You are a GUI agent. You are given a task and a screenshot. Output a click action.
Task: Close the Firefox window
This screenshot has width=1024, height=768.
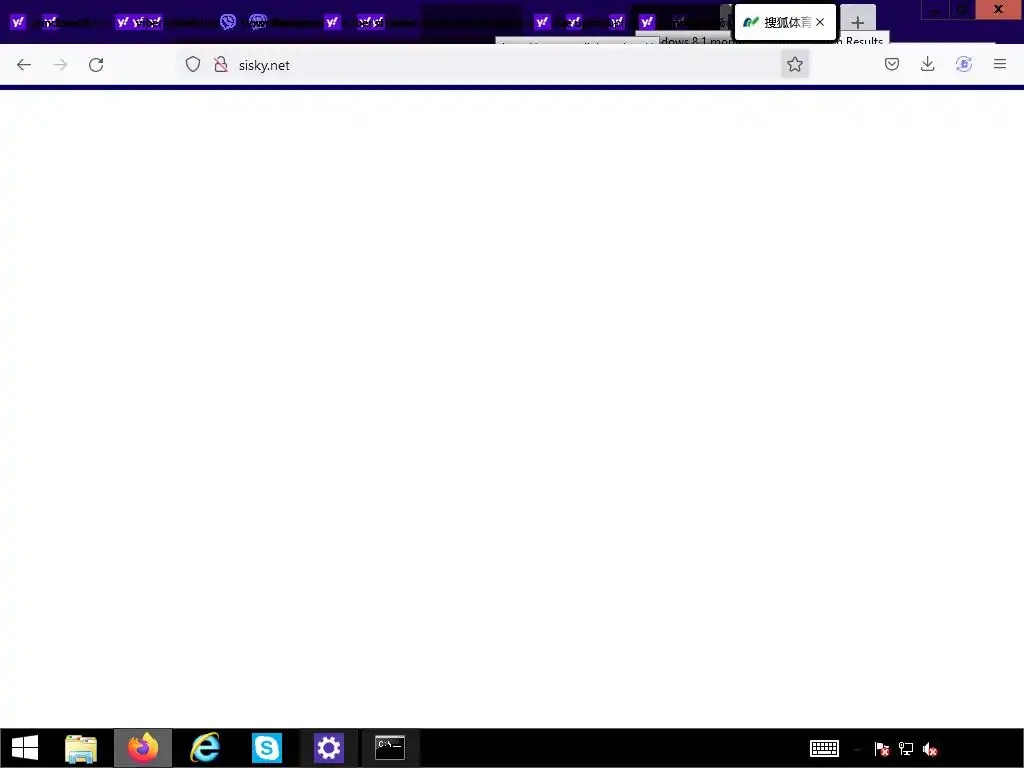(999, 9)
